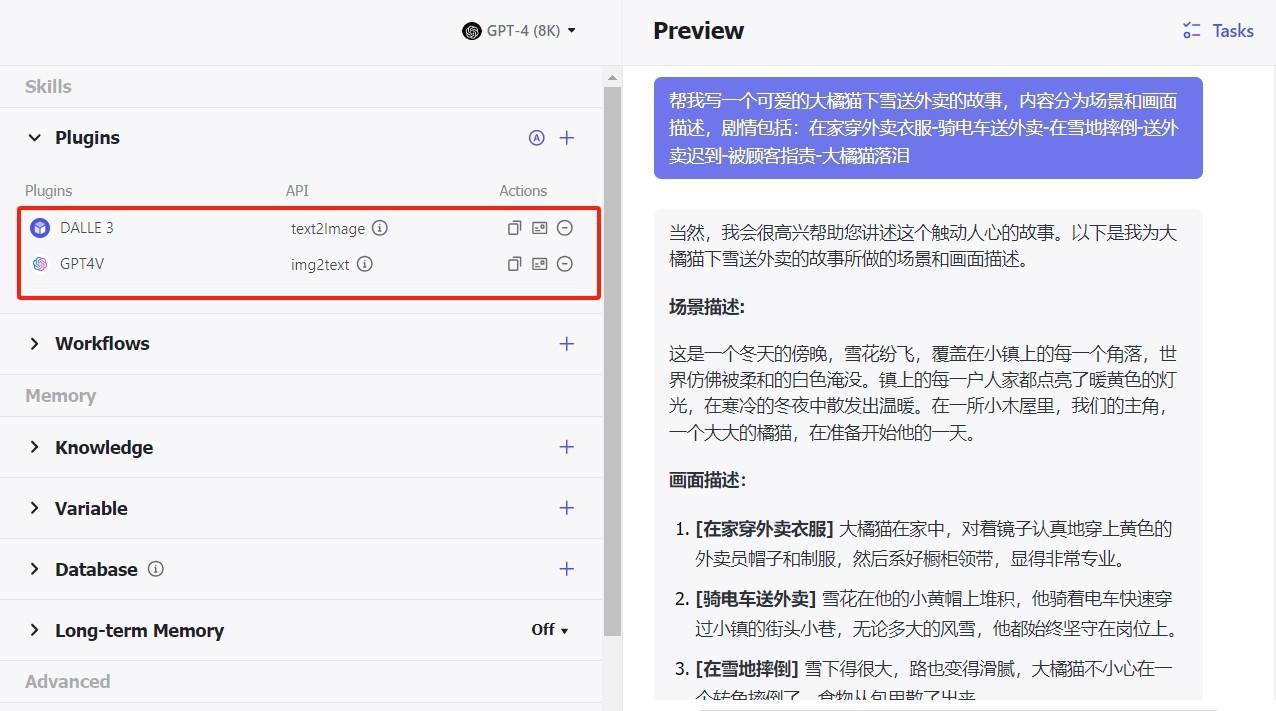Screen dimensions: 1276x711
Task: Click the Database section title
Action: click(x=96, y=569)
